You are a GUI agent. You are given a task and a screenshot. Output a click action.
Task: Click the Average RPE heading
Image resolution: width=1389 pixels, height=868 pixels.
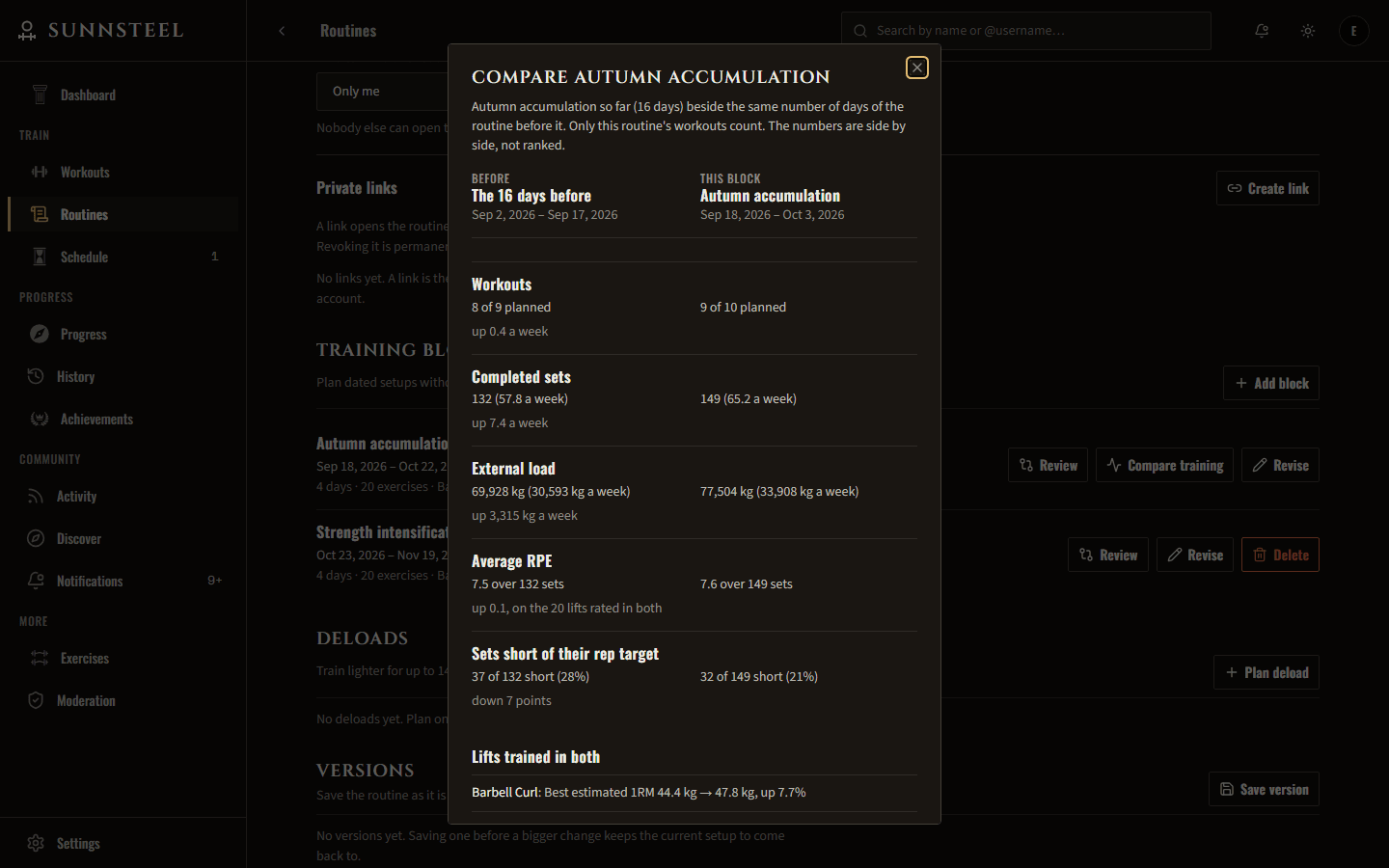point(512,561)
